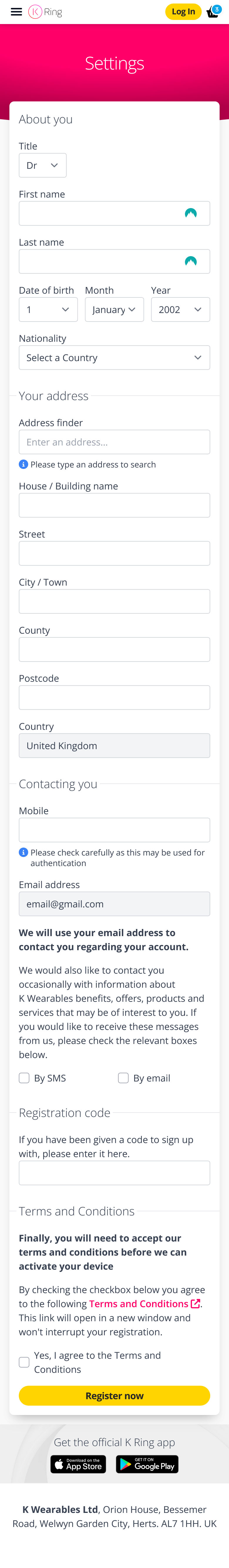Expand the birth Month dropdown

[114, 310]
